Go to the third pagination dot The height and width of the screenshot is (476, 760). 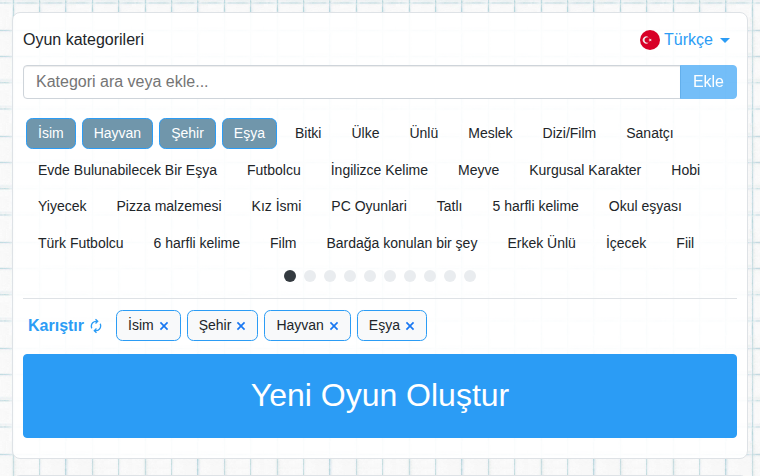pyautogui.click(x=330, y=276)
